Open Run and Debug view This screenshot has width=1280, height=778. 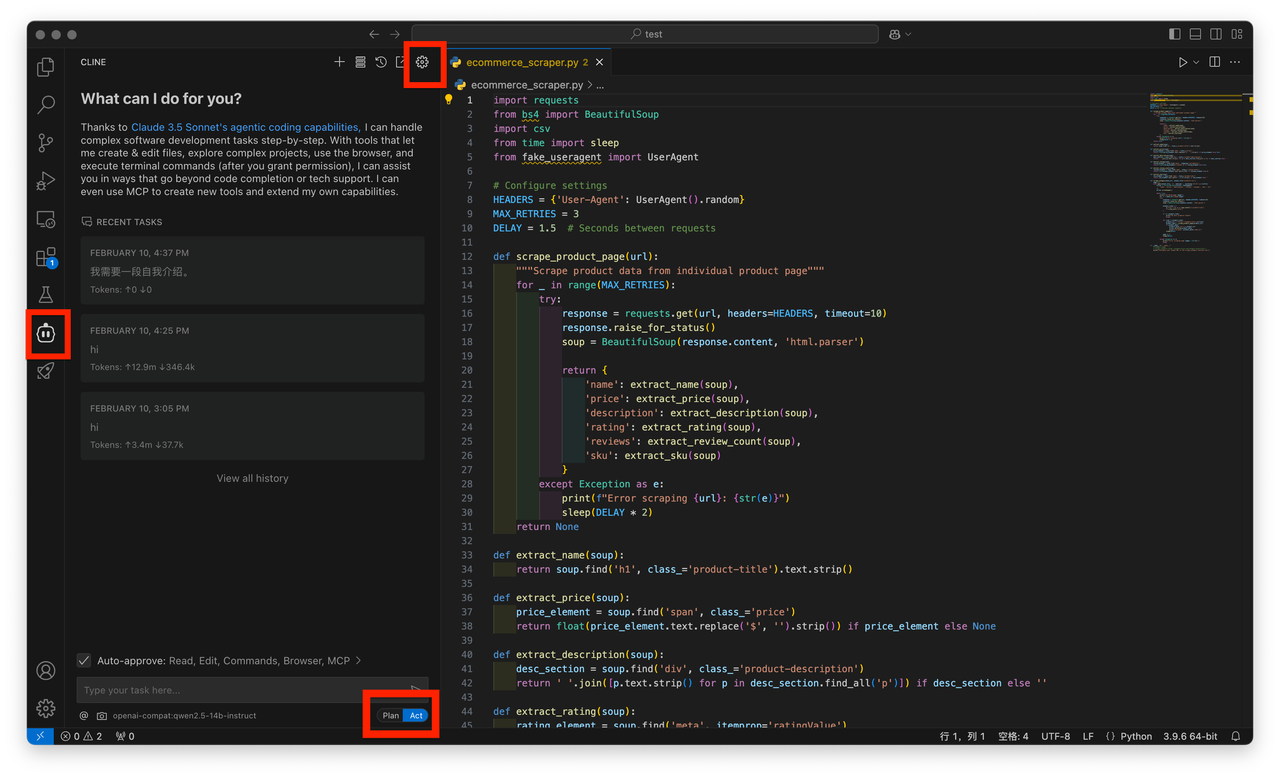46,181
